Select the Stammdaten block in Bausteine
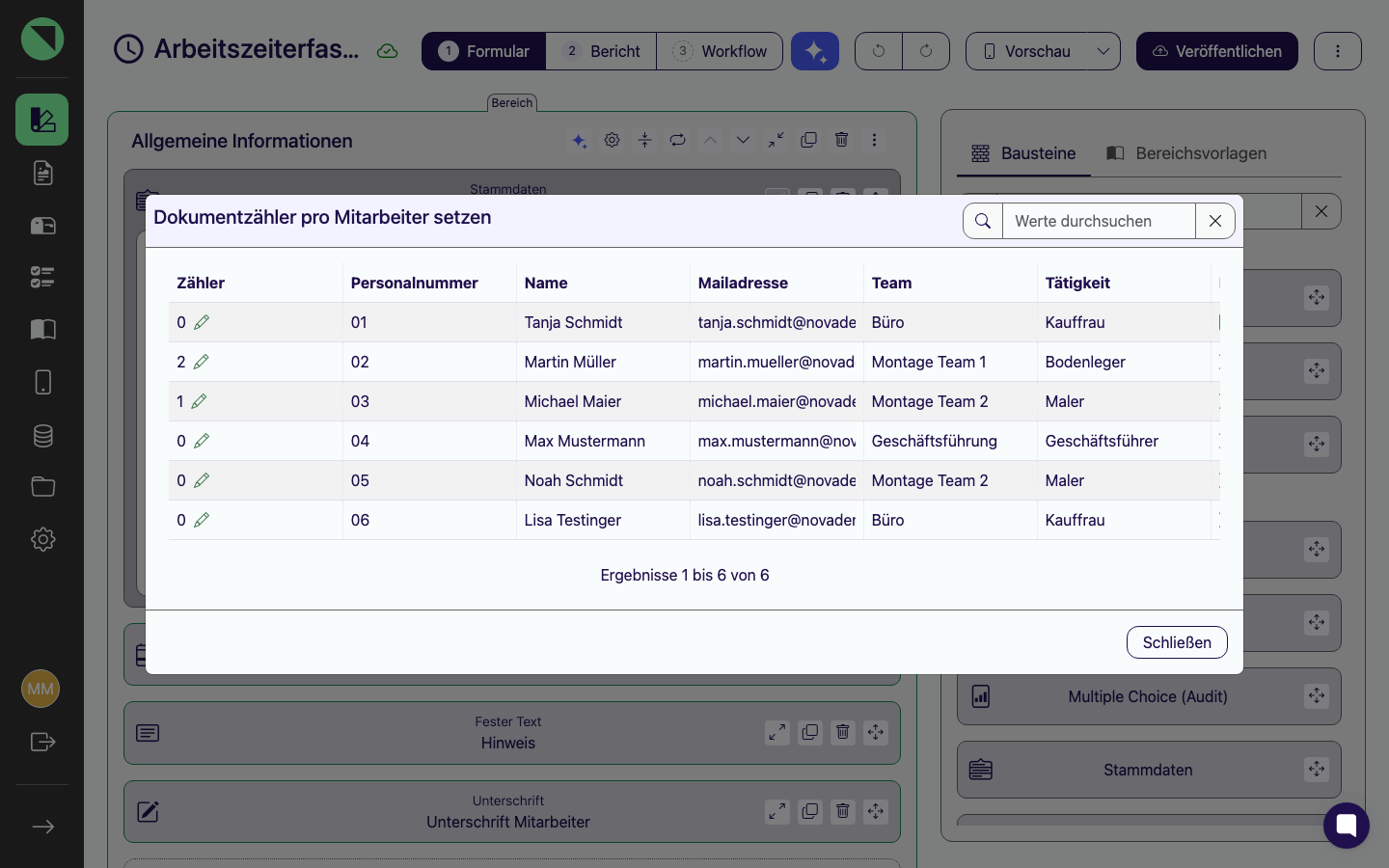The width and height of the screenshot is (1389, 868). point(1149,770)
